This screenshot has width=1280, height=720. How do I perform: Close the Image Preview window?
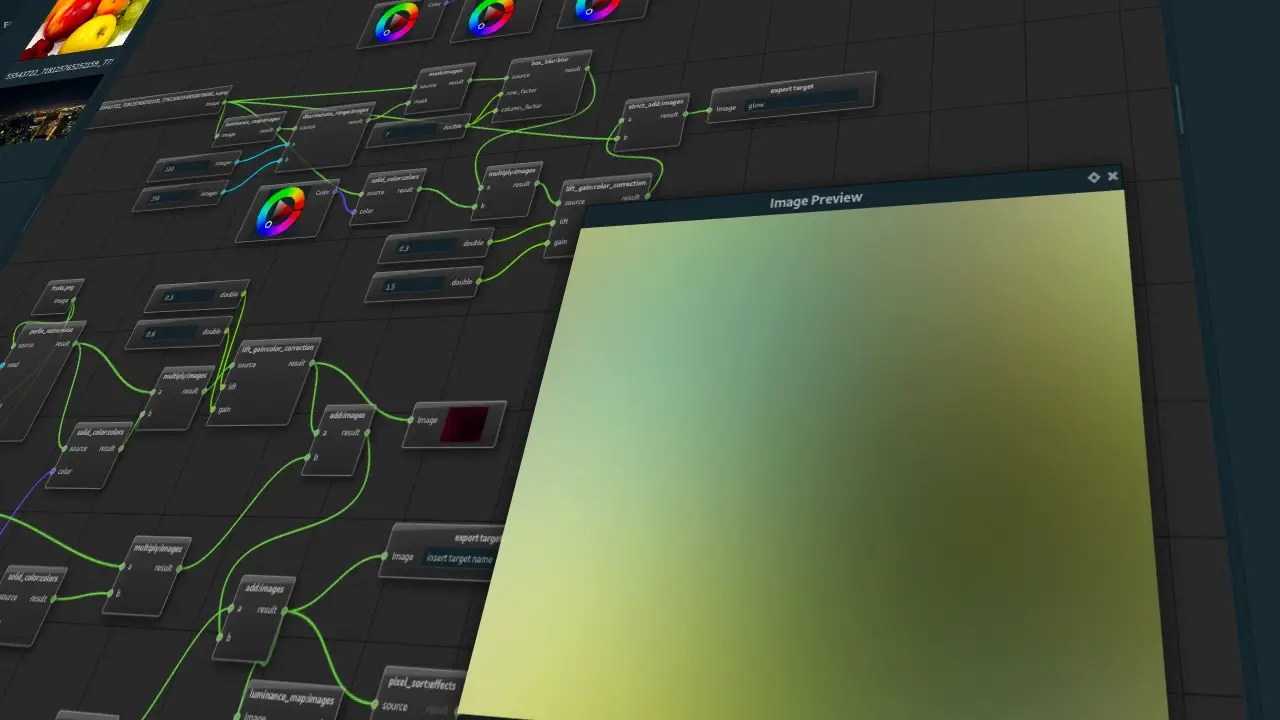(x=1113, y=176)
